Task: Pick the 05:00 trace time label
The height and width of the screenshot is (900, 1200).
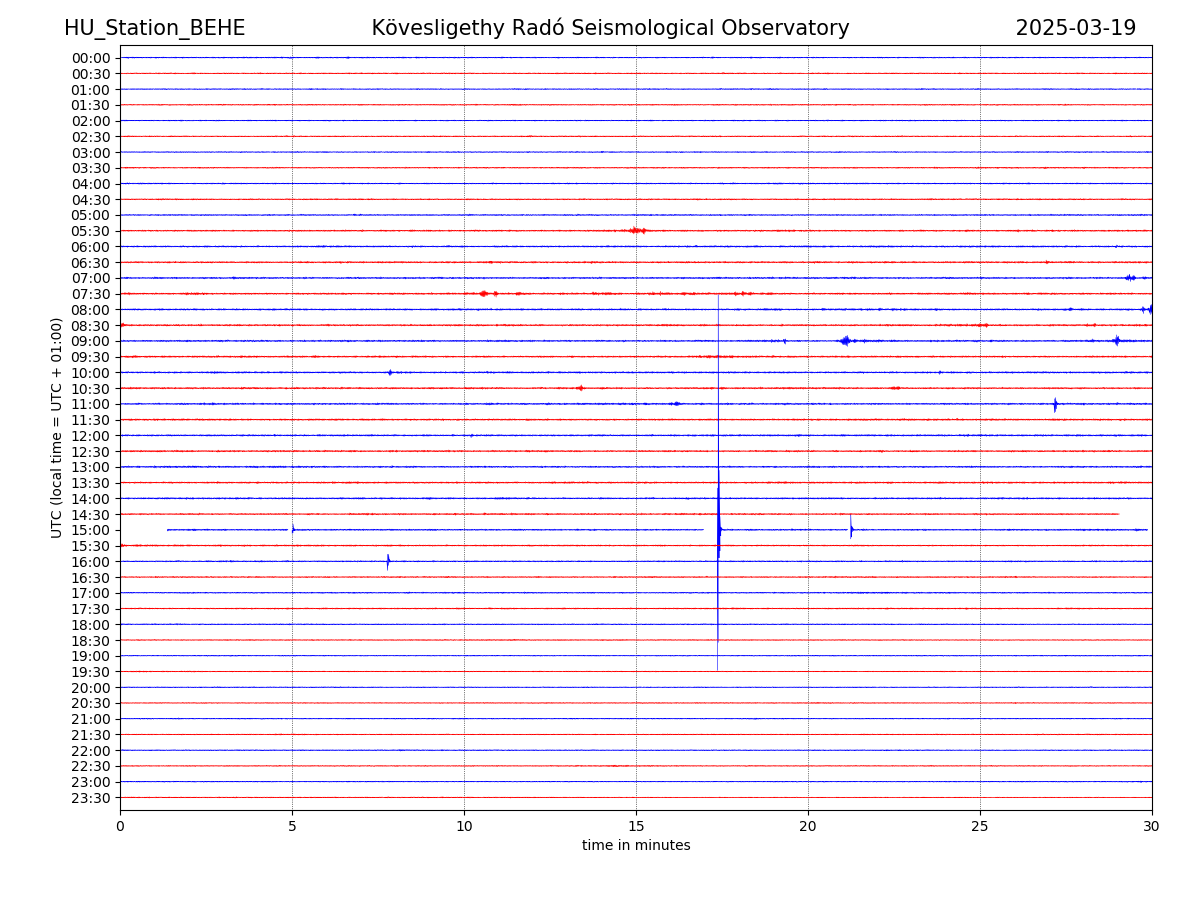Action: (91, 215)
